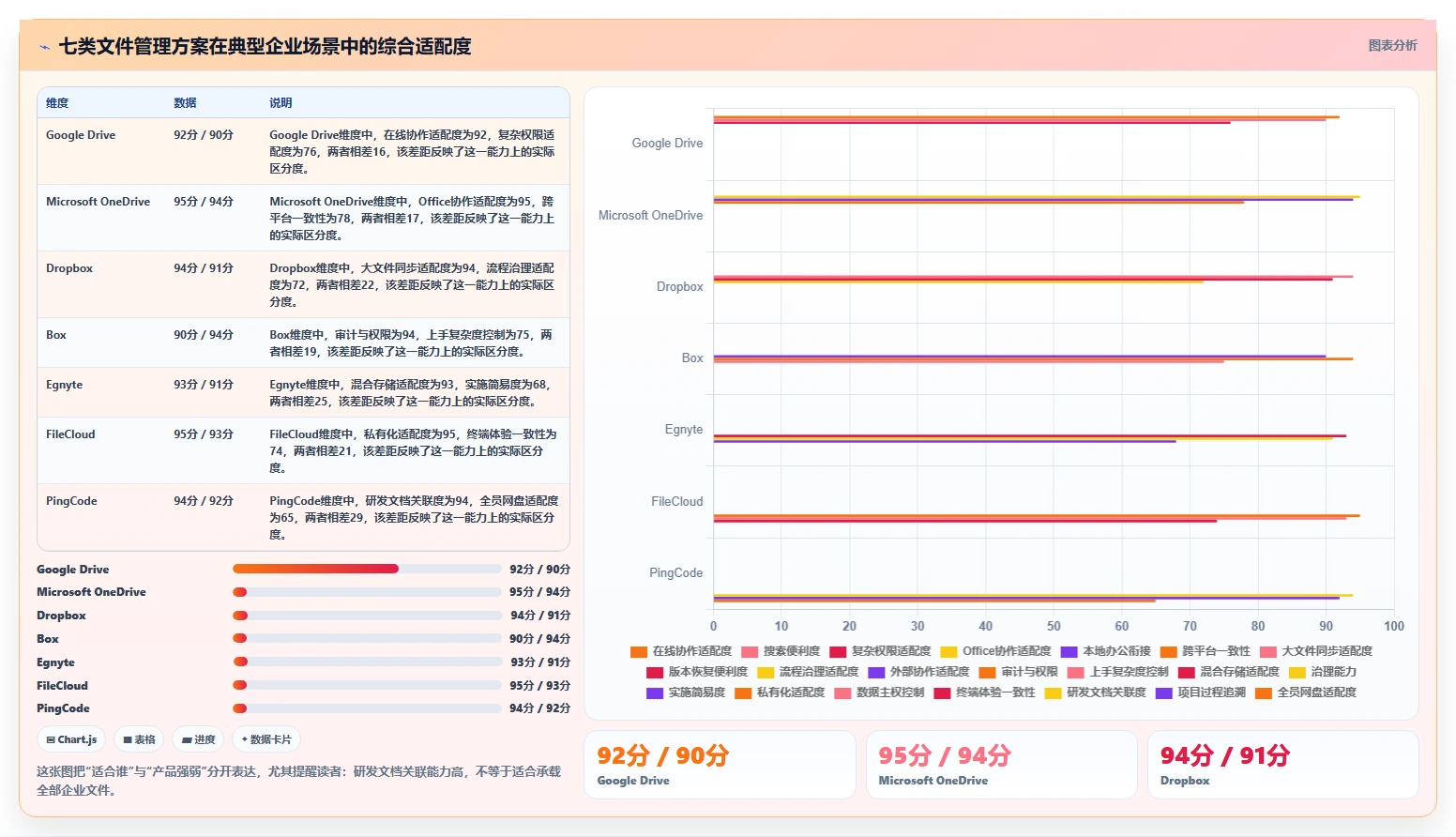Image resolution: width=1456 pixels, height=837 pixels.
Task: Click 混合存储适配度 legend entry
Action: 1229,672
